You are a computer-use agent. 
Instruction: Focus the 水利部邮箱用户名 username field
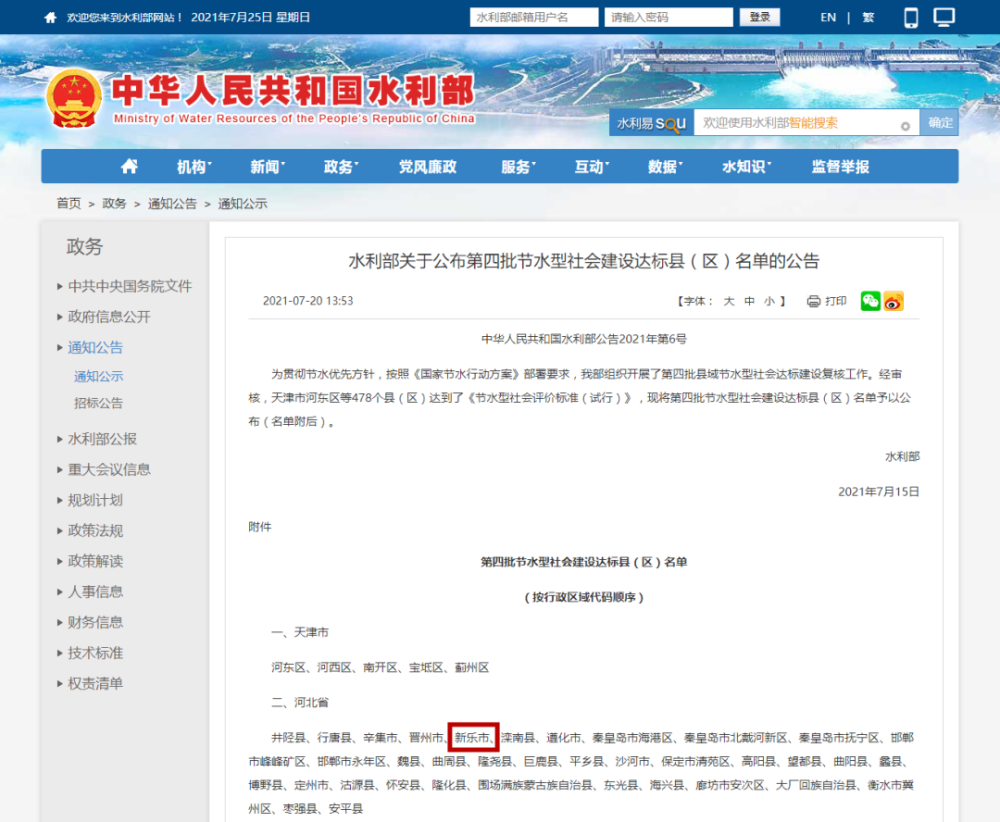point(534,17)
